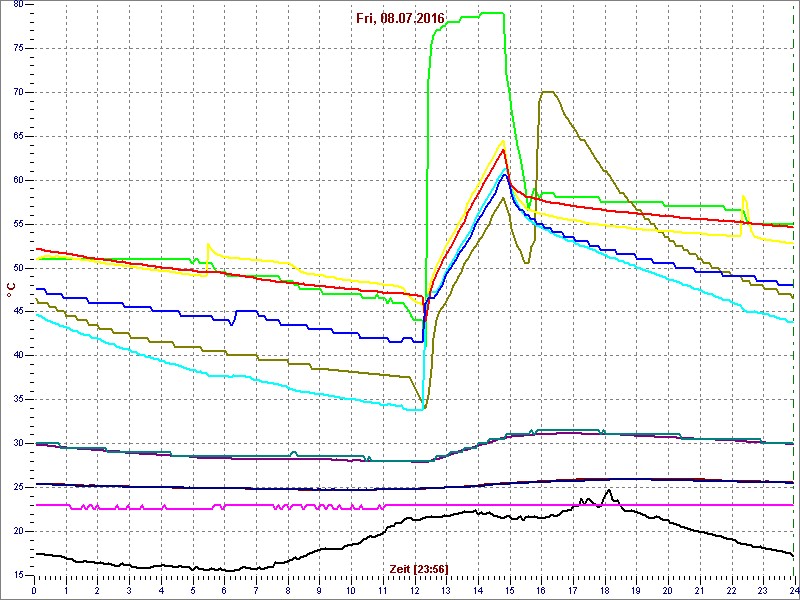Click hour 15 on the time axis
Image resolution: width=800 pixels, height=600 pixels.
[509, 588]
